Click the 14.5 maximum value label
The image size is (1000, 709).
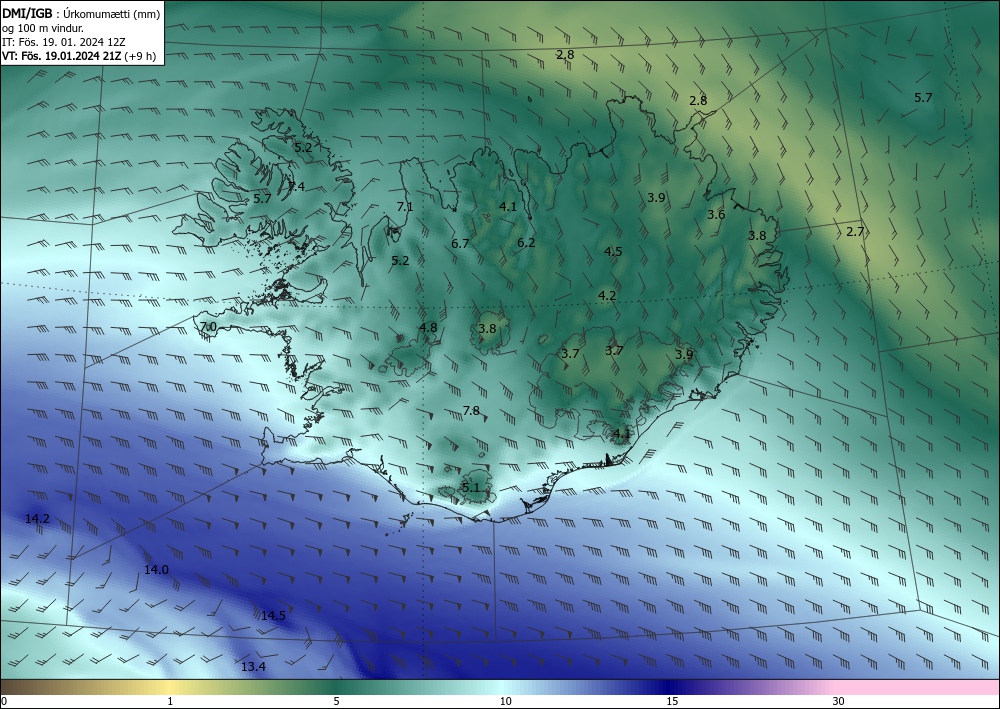(274, 616)
